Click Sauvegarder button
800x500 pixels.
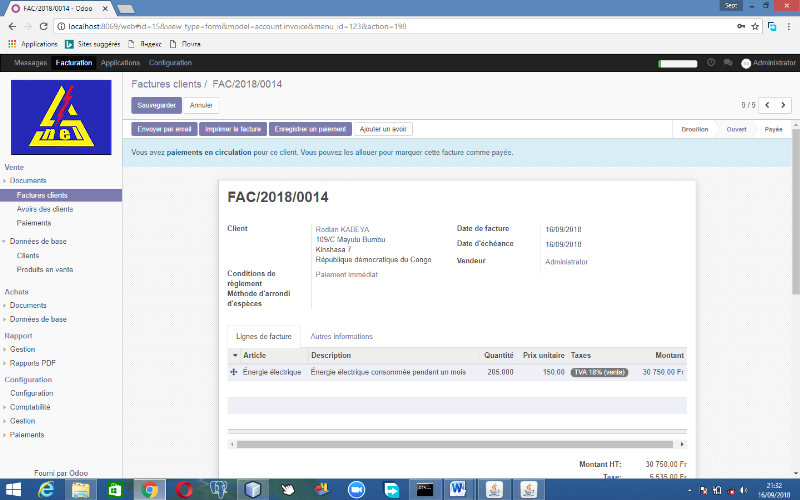(x=156, y=105)
